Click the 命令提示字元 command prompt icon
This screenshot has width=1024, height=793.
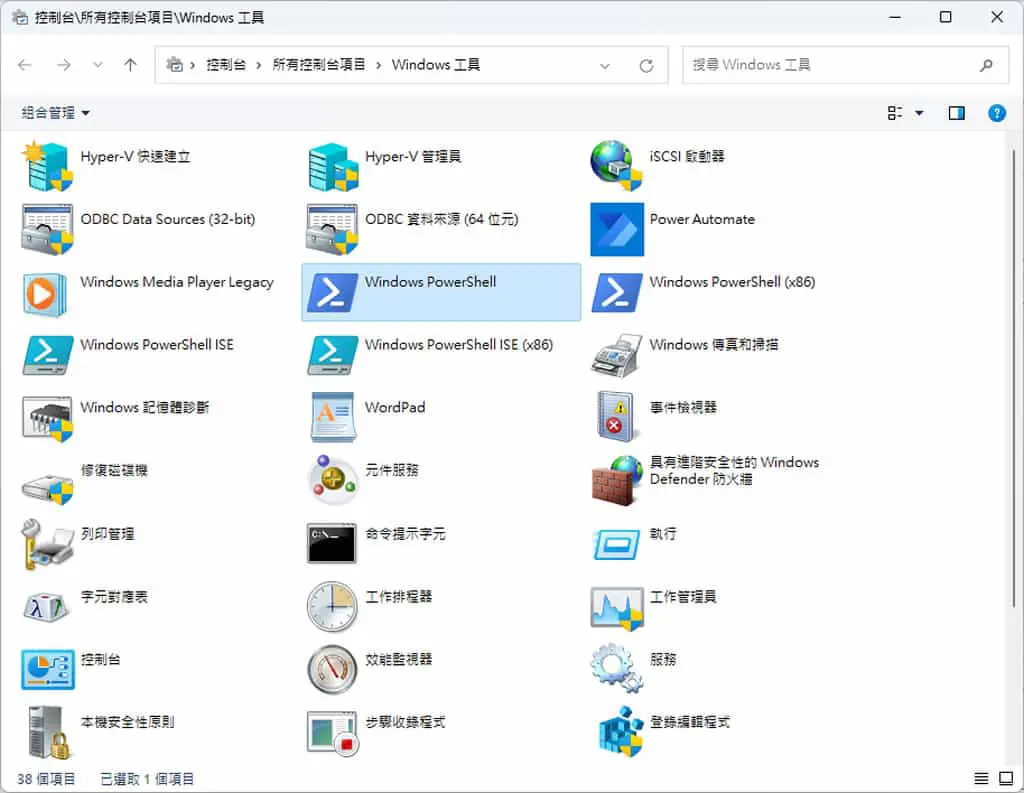tap(332, 543)
